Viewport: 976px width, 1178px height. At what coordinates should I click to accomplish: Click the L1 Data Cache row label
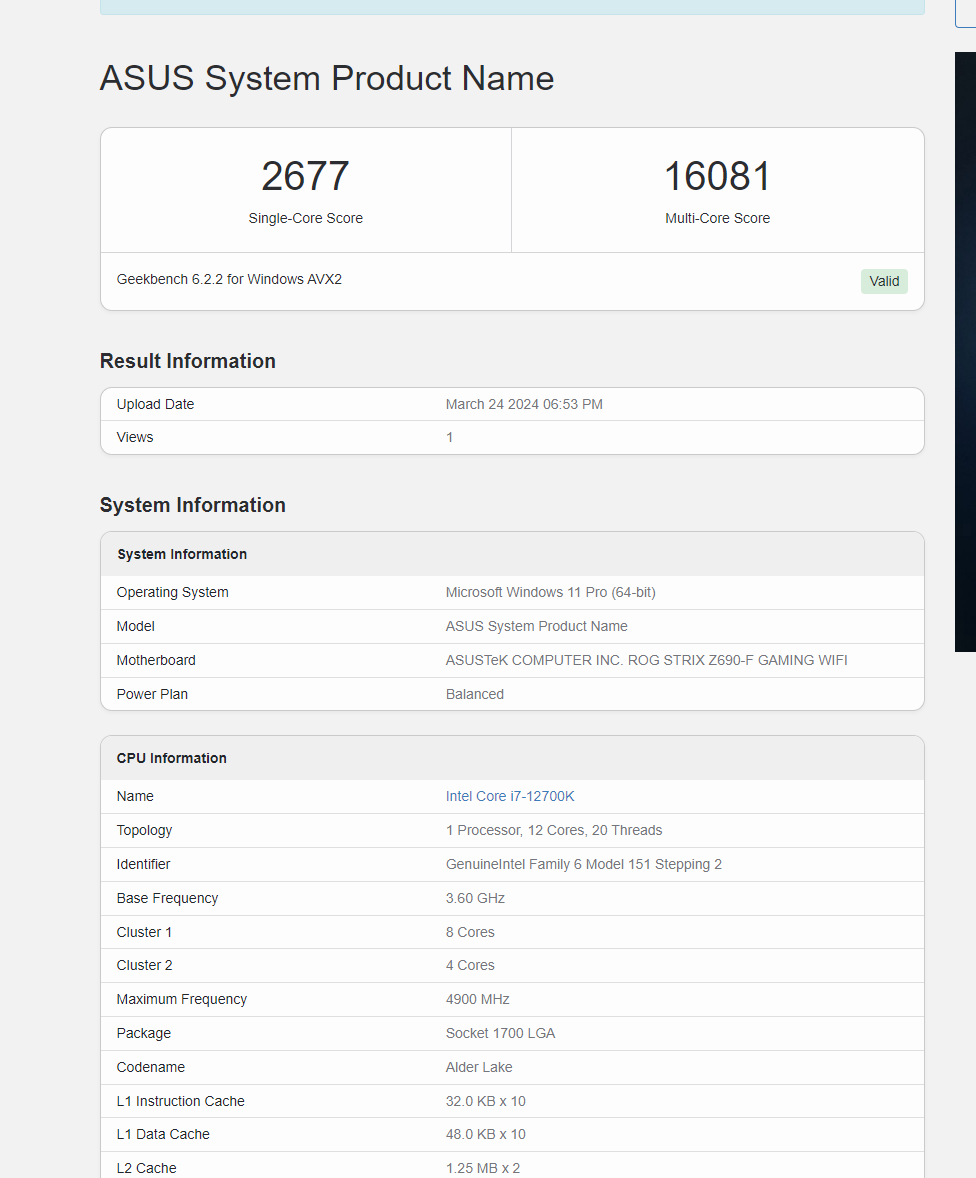point(163,1134)
